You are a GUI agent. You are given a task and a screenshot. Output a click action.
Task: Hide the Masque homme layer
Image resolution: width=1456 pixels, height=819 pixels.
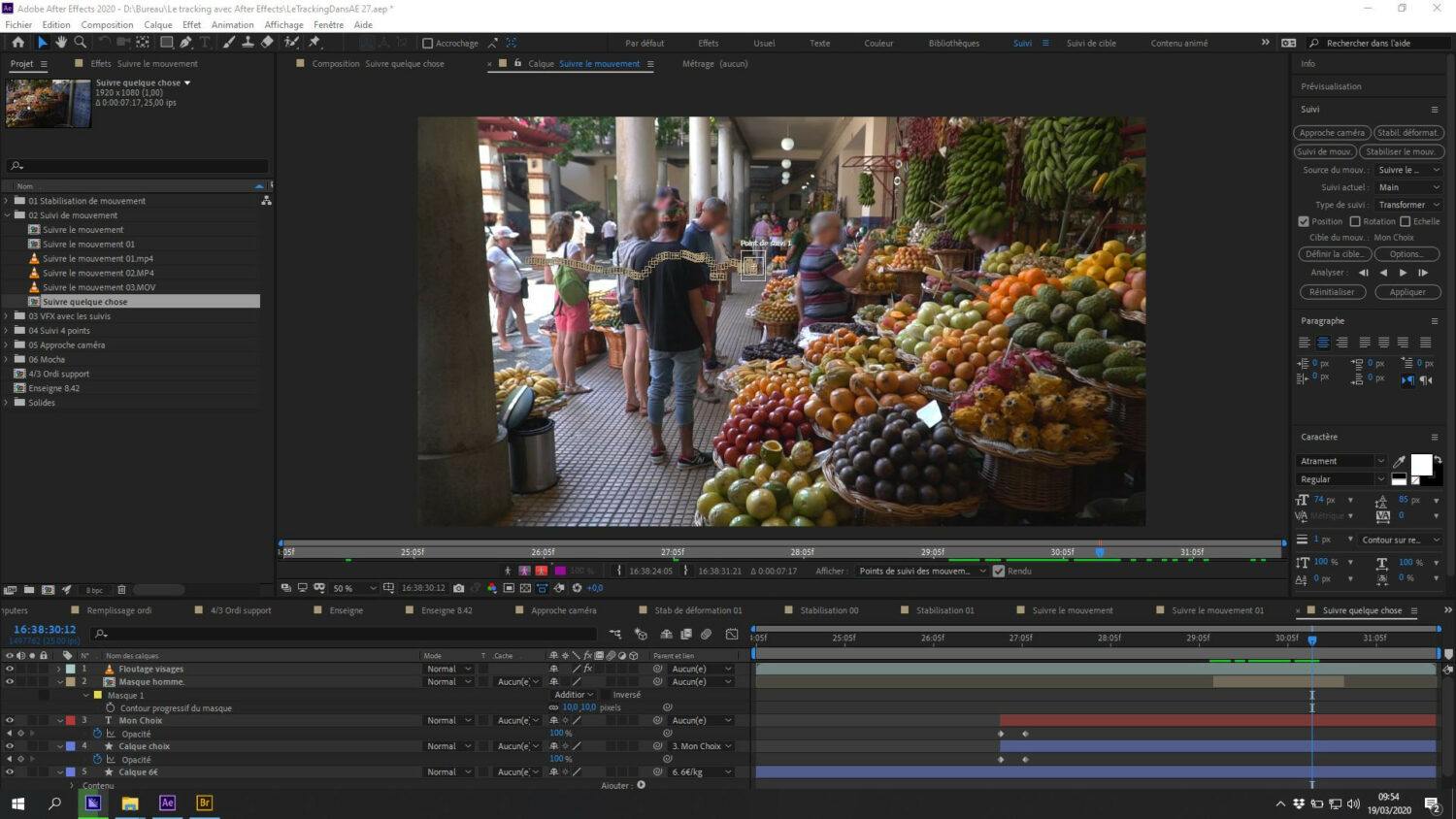10,681
